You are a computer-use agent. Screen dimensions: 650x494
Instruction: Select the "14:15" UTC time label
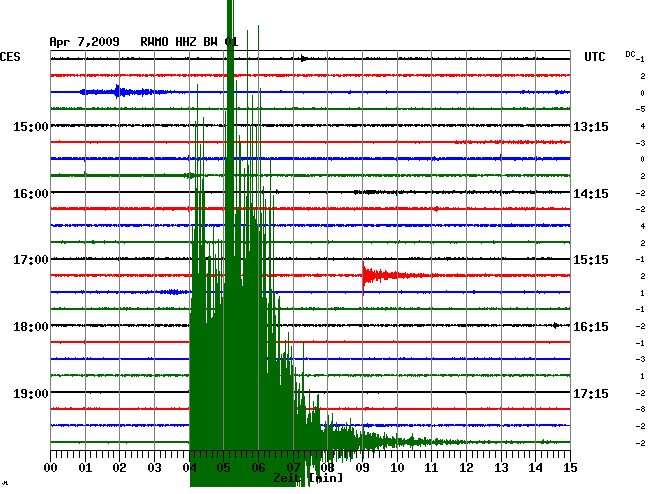tap(591, 194)
